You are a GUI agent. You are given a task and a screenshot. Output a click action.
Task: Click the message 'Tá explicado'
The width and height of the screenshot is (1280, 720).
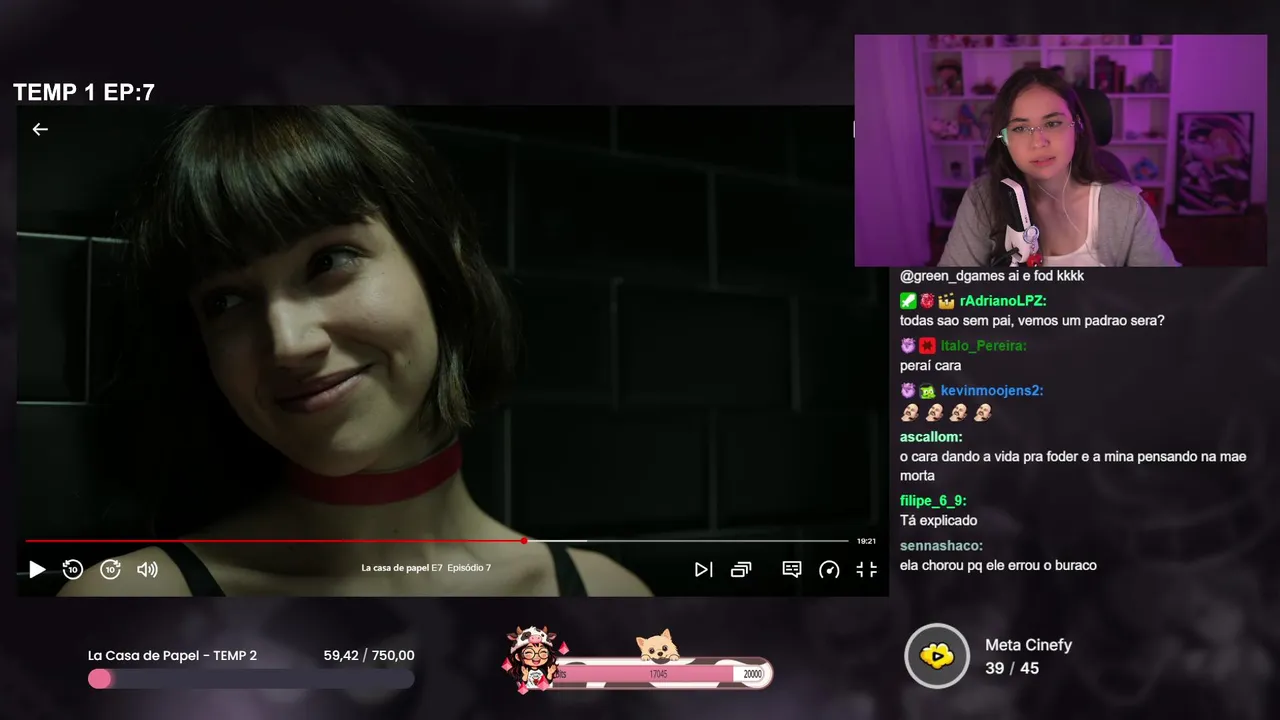[x=938, y=520]
